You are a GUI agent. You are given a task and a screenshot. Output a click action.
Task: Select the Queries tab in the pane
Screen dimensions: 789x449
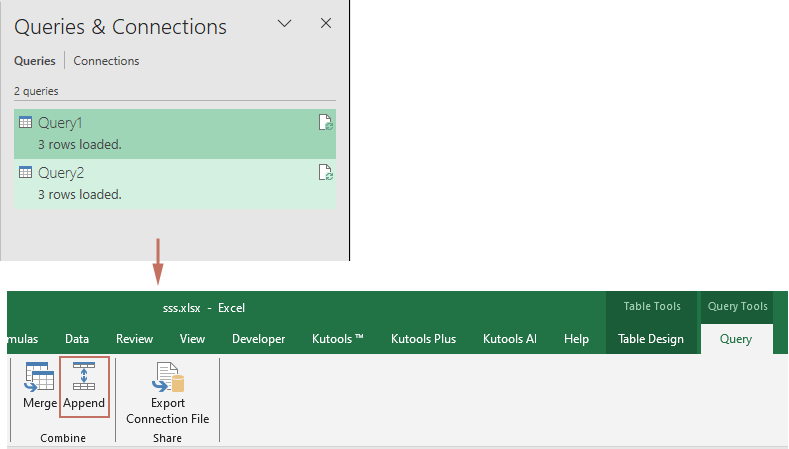pyautogui.click(x=35, y=61)
